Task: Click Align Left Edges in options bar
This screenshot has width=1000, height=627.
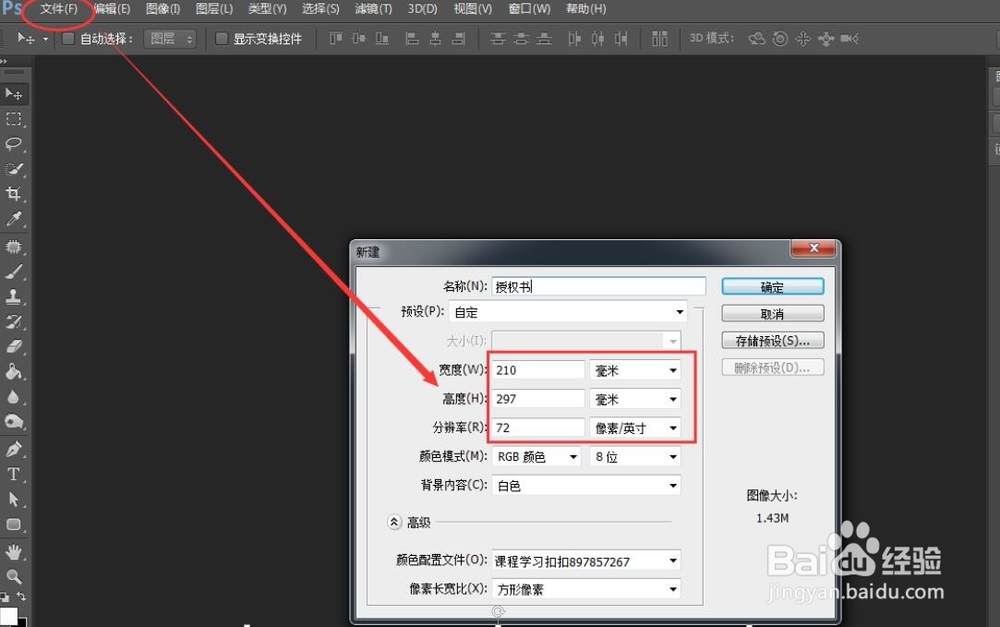Action: pos(412,39)
